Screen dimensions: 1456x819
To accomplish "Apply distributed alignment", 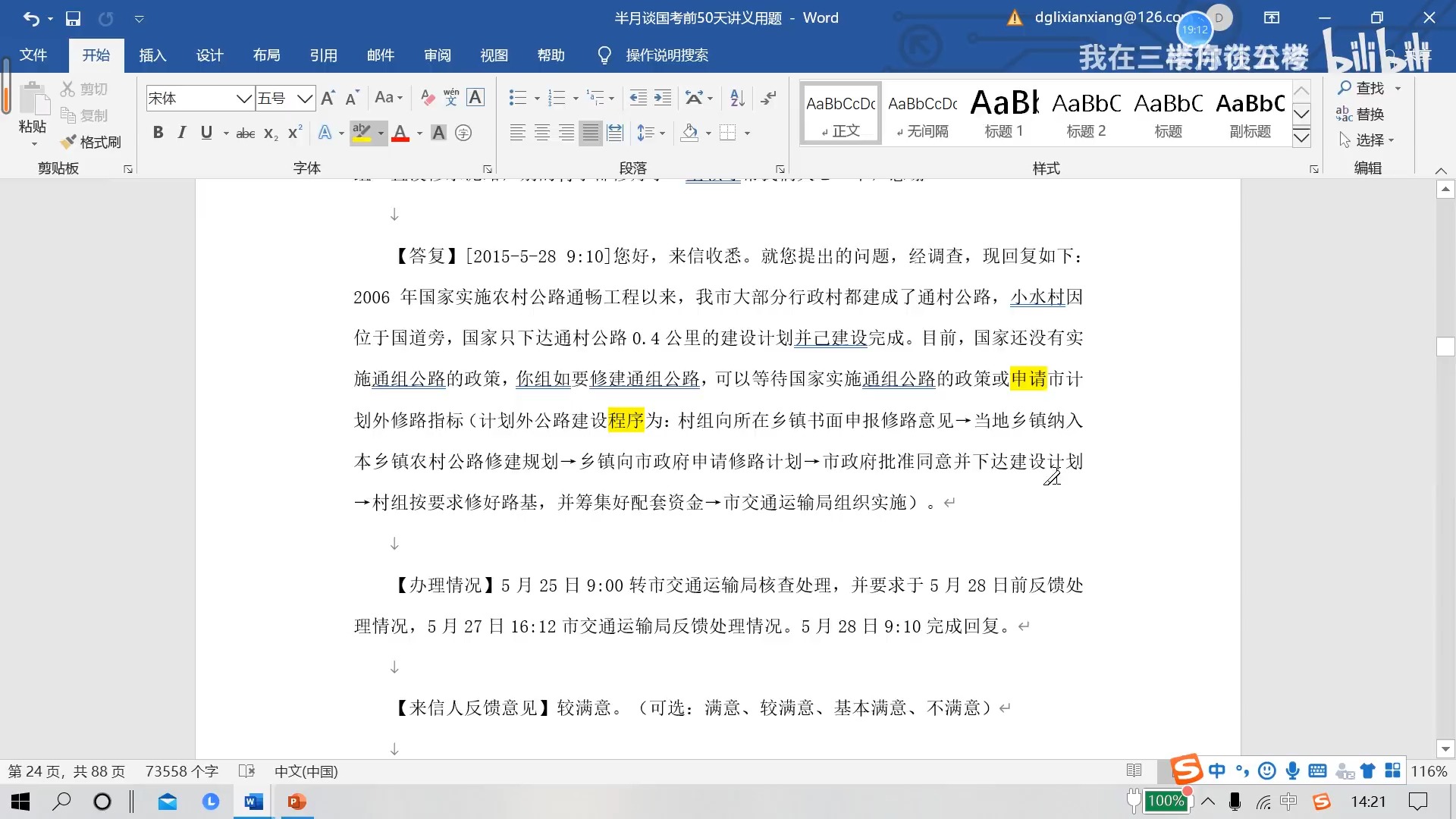I will point(615,133).
